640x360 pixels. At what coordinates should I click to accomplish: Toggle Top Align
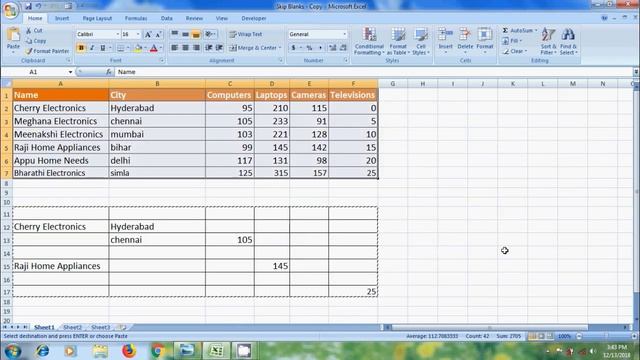point(174,34)
